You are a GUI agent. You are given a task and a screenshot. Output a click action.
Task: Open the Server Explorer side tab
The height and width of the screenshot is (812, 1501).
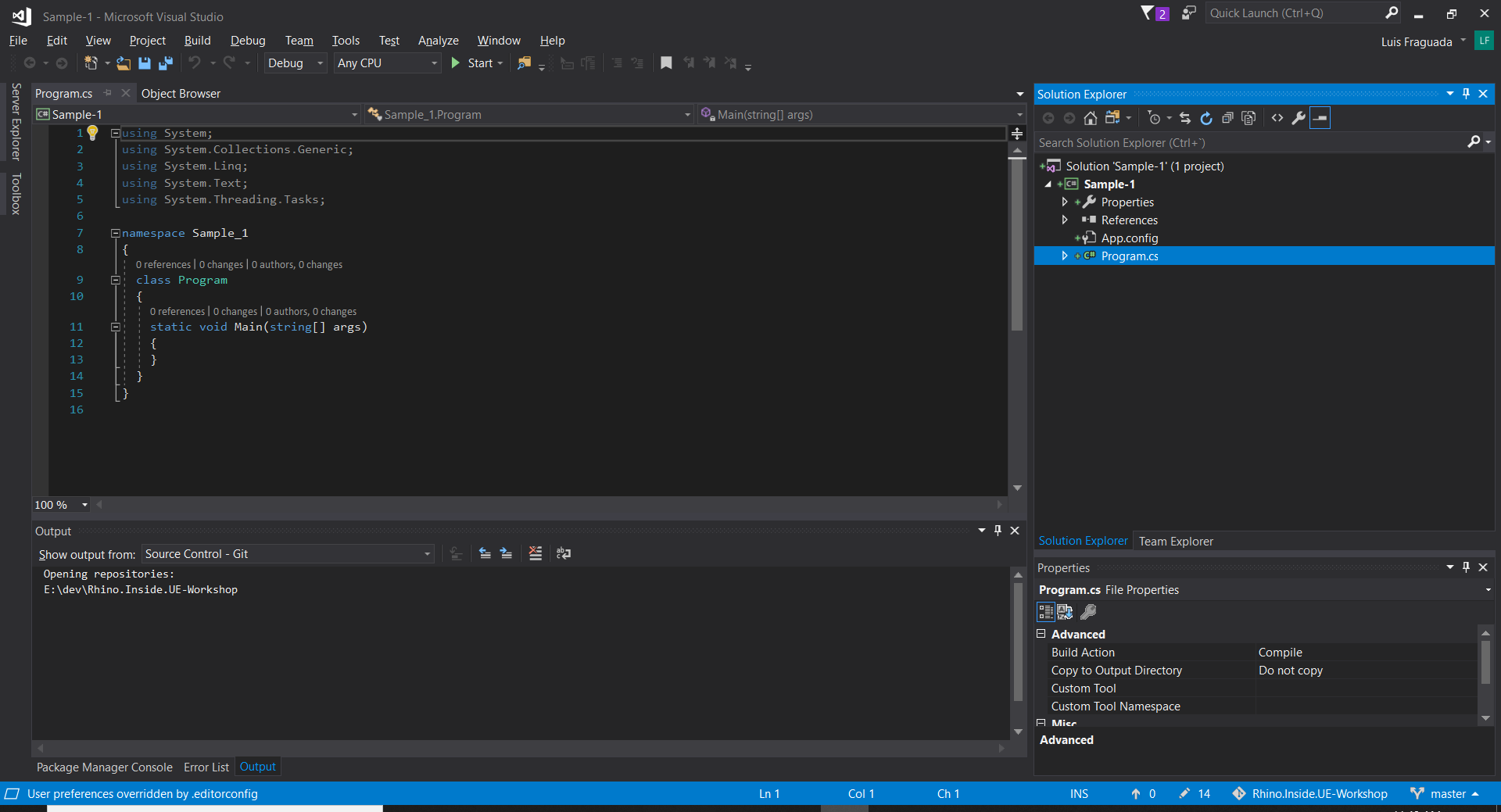(x=16, y=122)
